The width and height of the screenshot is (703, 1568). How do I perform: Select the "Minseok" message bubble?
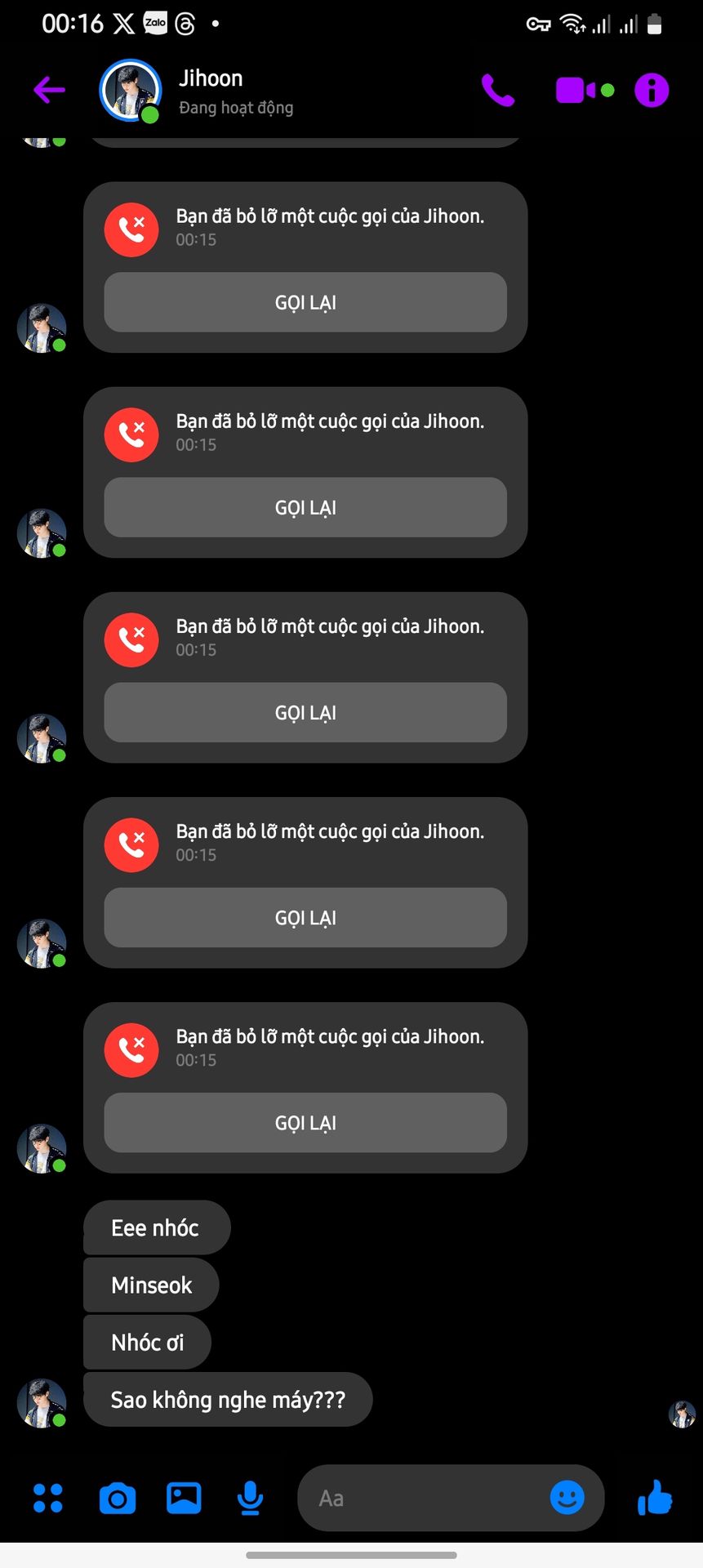pyautogui.click(x=151, y=1285)
